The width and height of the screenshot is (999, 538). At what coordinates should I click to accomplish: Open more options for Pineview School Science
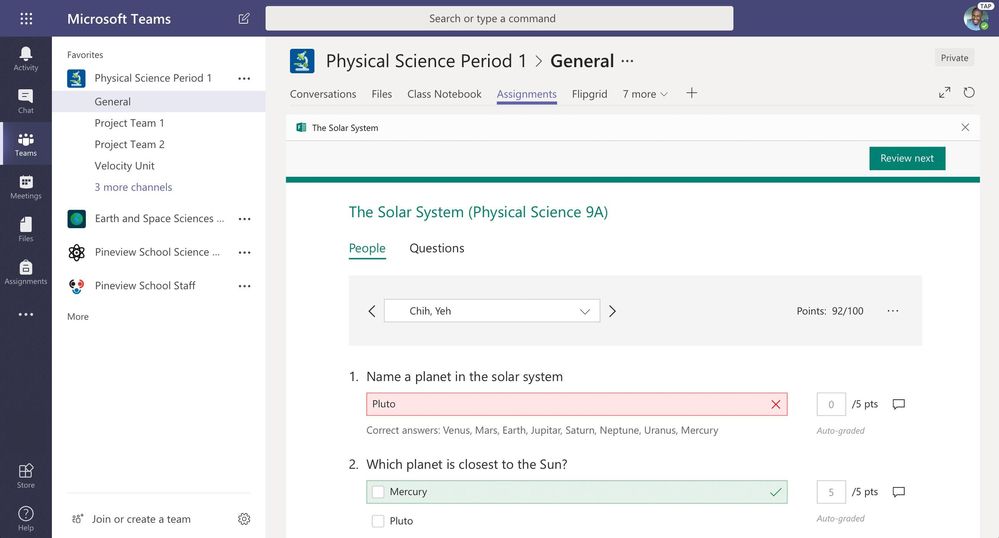[244, 252]
